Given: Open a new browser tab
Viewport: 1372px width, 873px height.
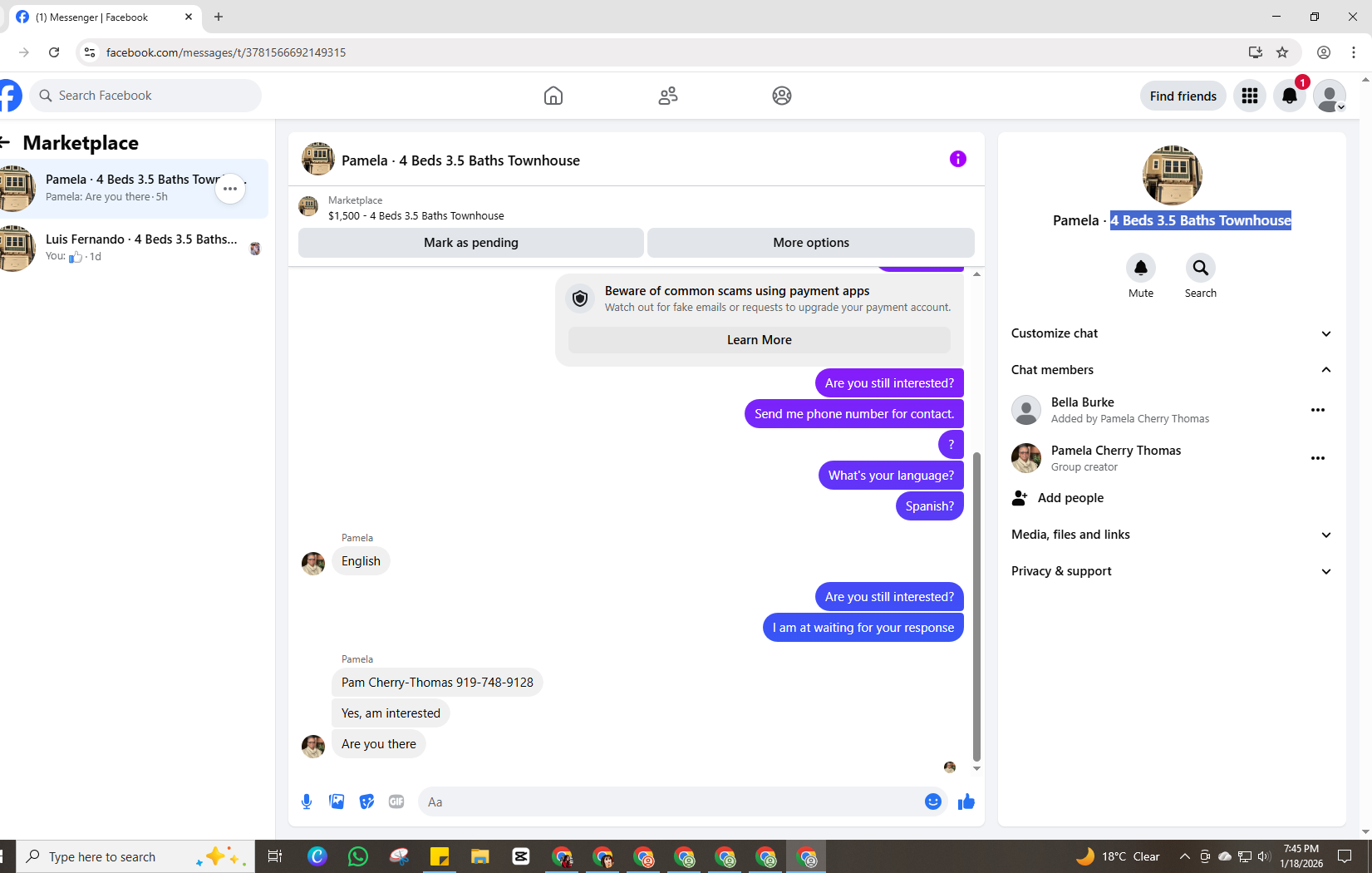Looking at the screenshot, I should coord(219,17).
